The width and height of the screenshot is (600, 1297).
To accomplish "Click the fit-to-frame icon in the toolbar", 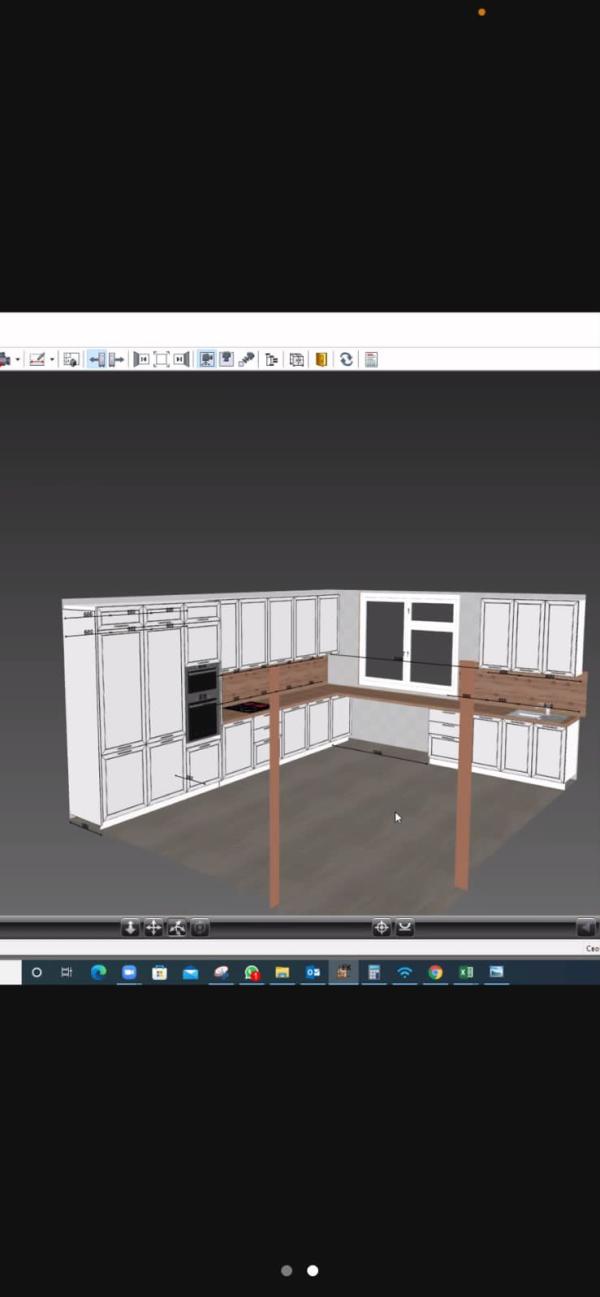I will click(x=161, y=359).
